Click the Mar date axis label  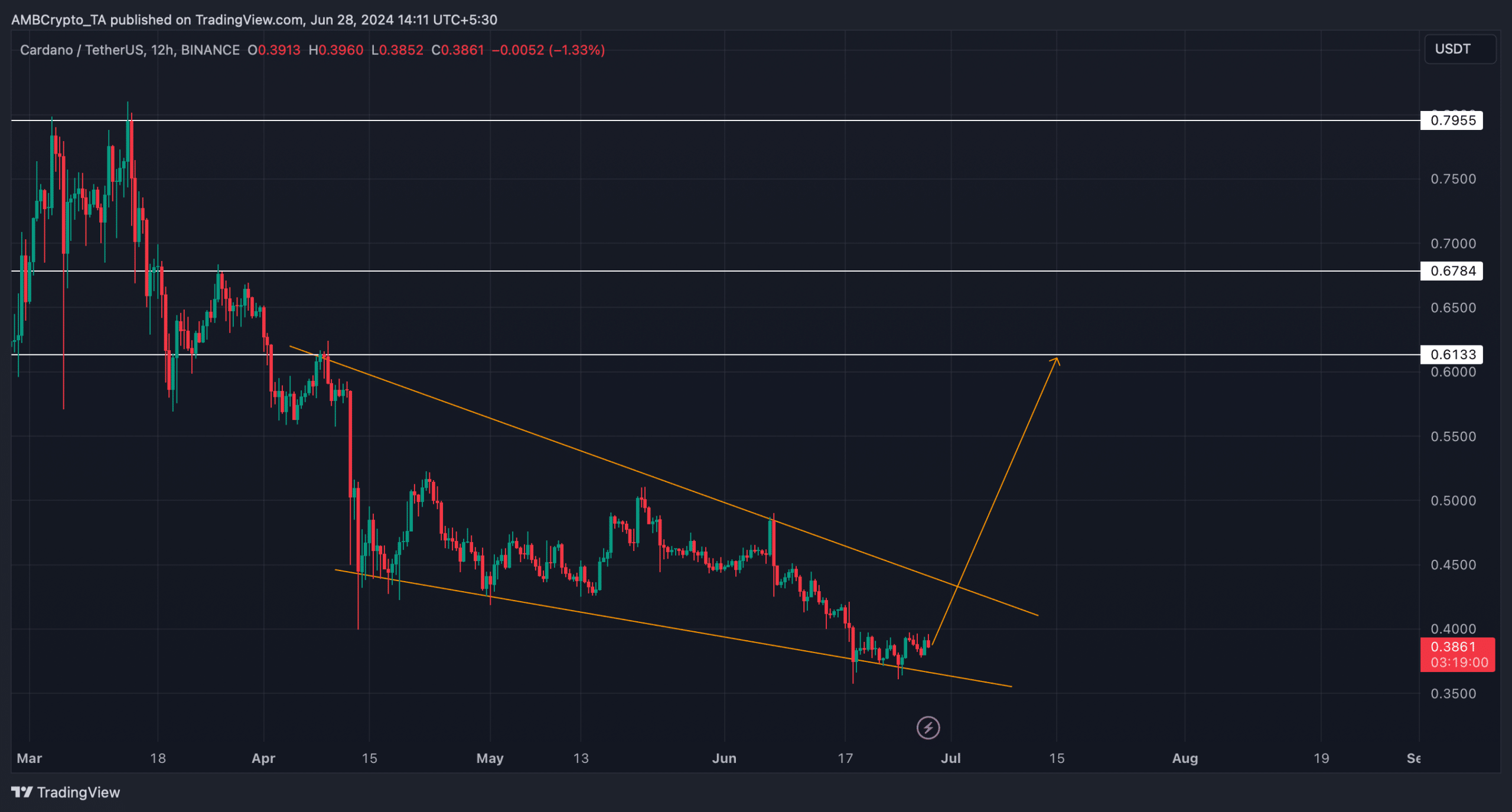[29, 758]
